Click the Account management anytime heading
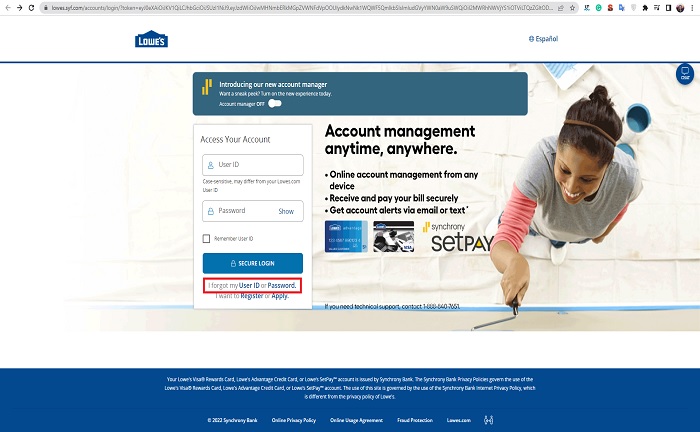Image resolution: width=700 pixels, height=432 pixels. click(x=400, y=140)
